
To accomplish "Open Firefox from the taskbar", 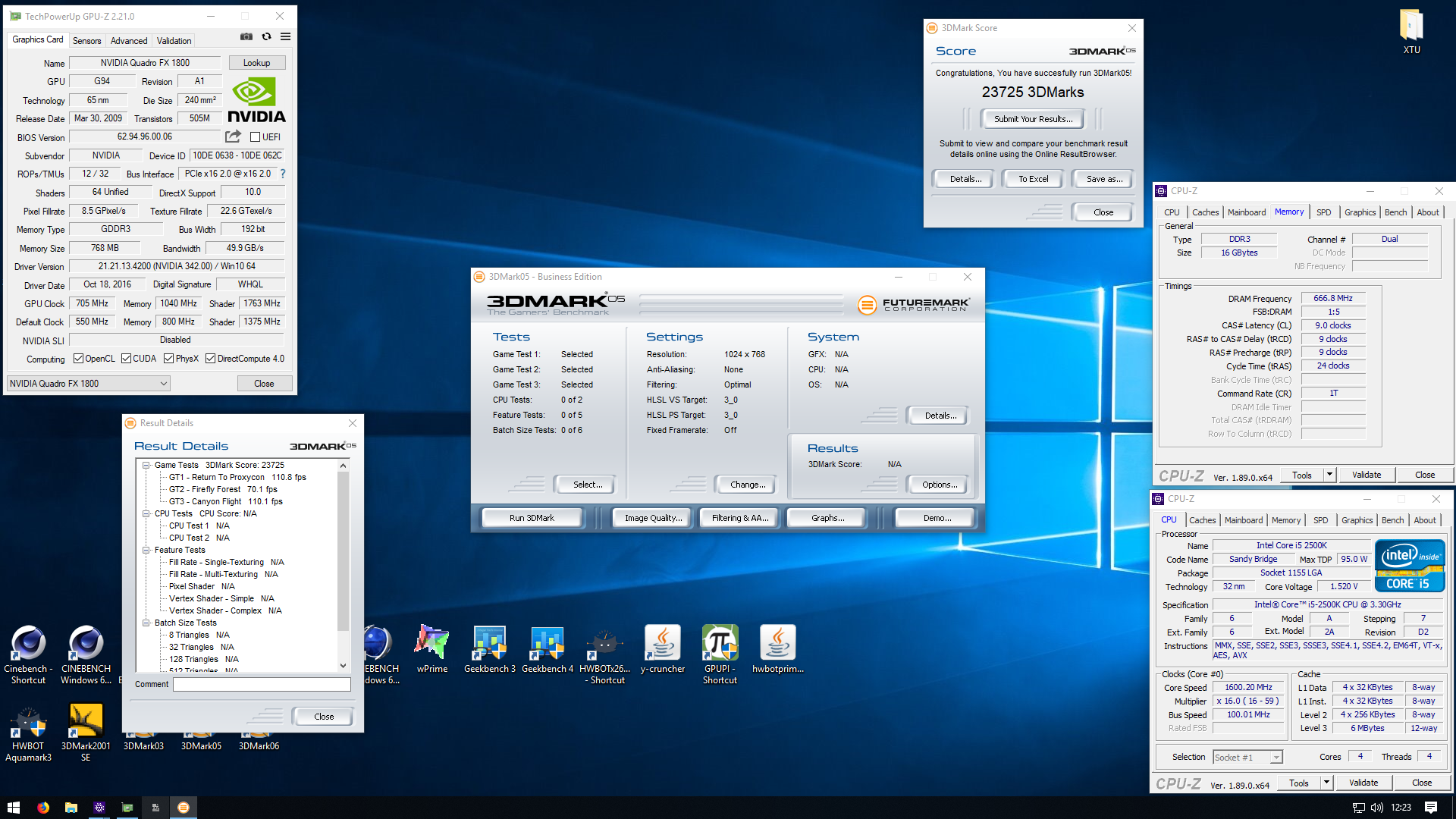I will coord(43,808).
